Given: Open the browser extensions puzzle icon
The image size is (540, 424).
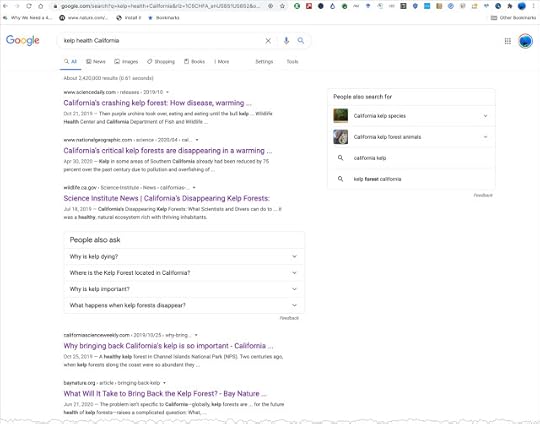Looking at the screenshot, I should click(510, 6).
